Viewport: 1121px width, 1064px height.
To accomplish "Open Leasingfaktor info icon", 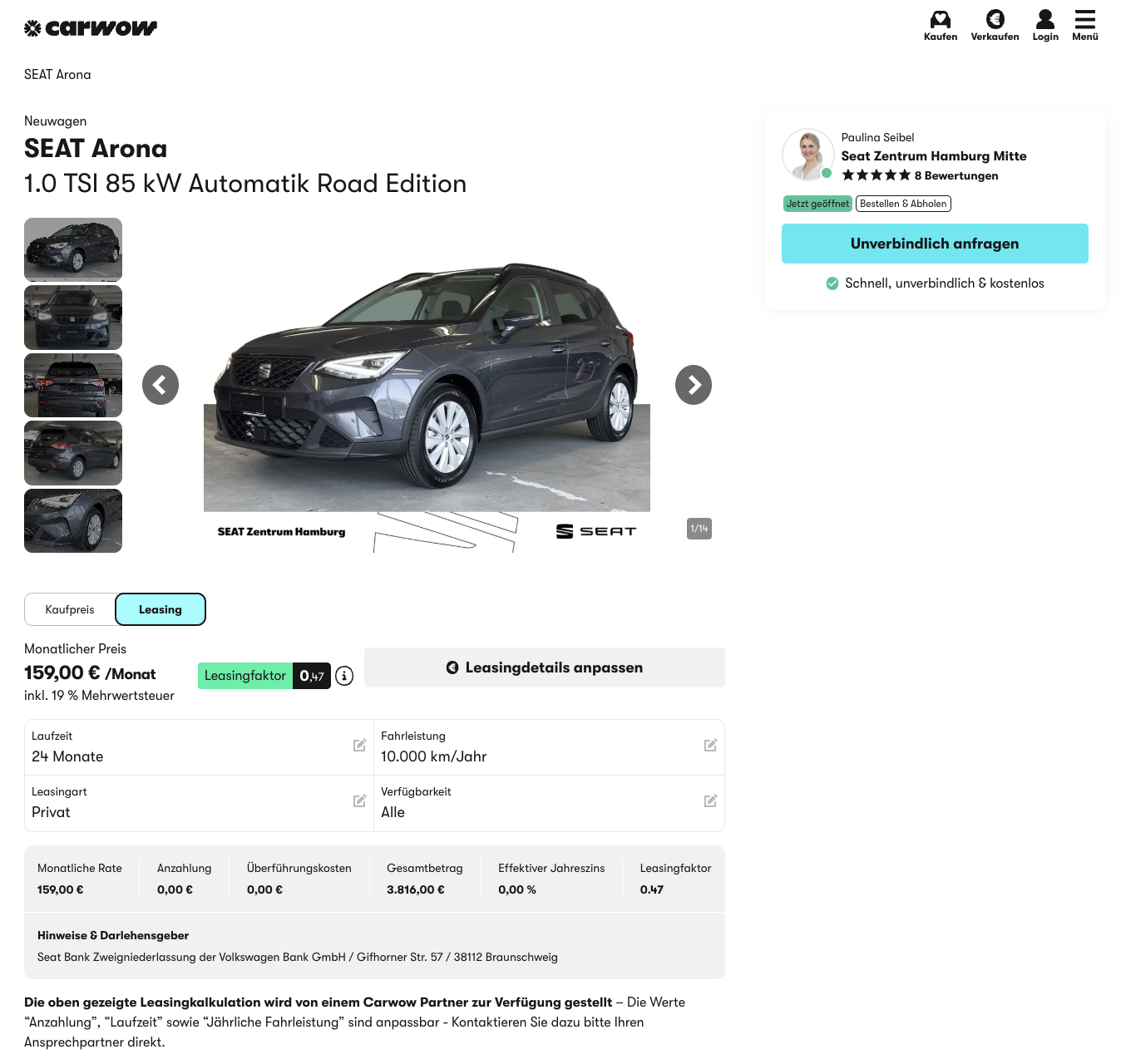I will coord(344,676).
